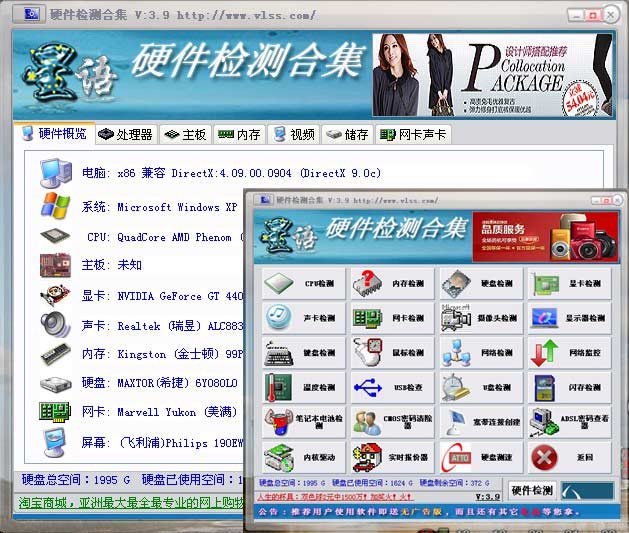Click the V:3.9 version link
Image resolution: width=629 pixels, height=533 pixels.
pyautogui.click(x=487, y=497)
